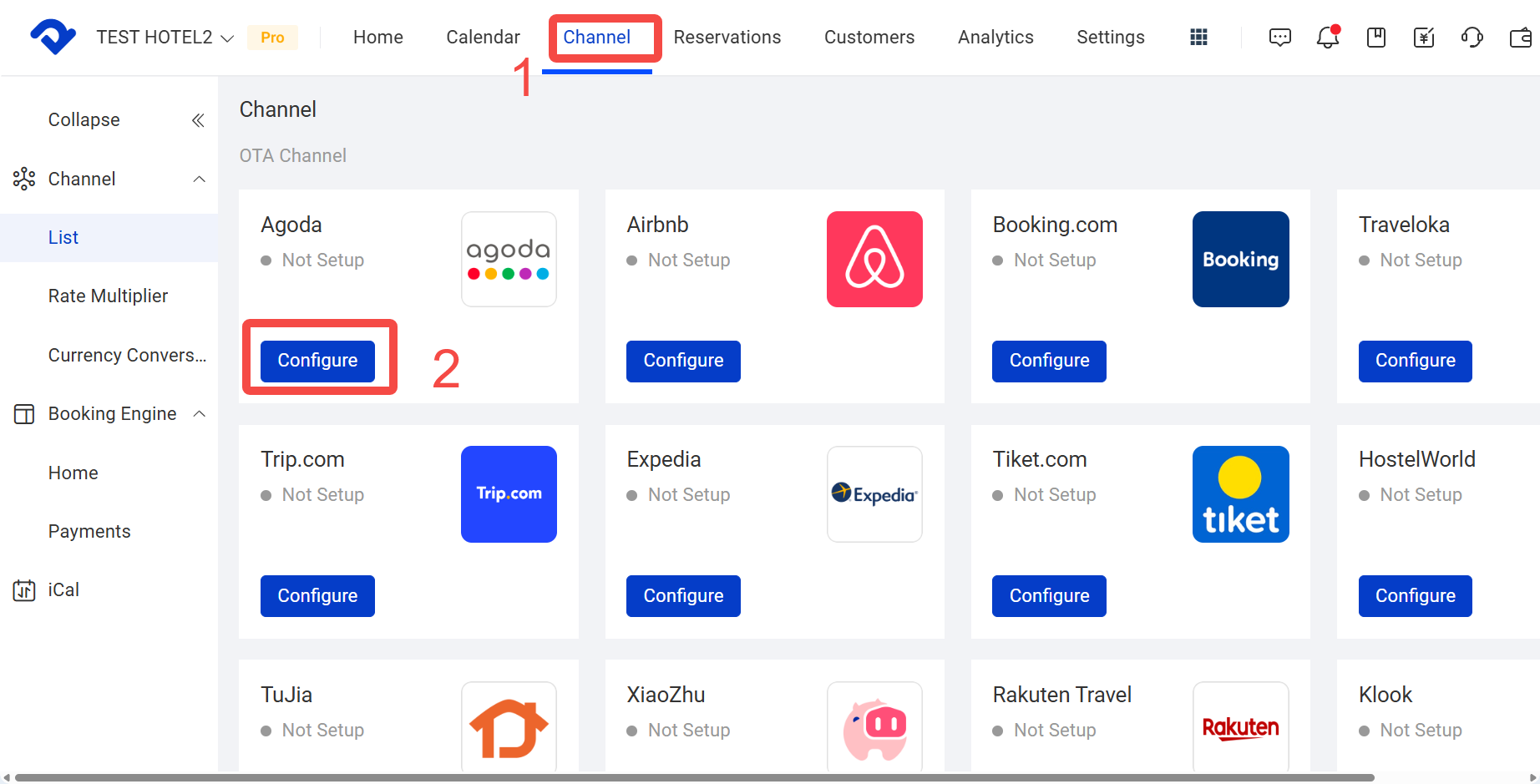Click the Rakuten logo
This screenshot has width=1540, height=784.
point(1240,726)
